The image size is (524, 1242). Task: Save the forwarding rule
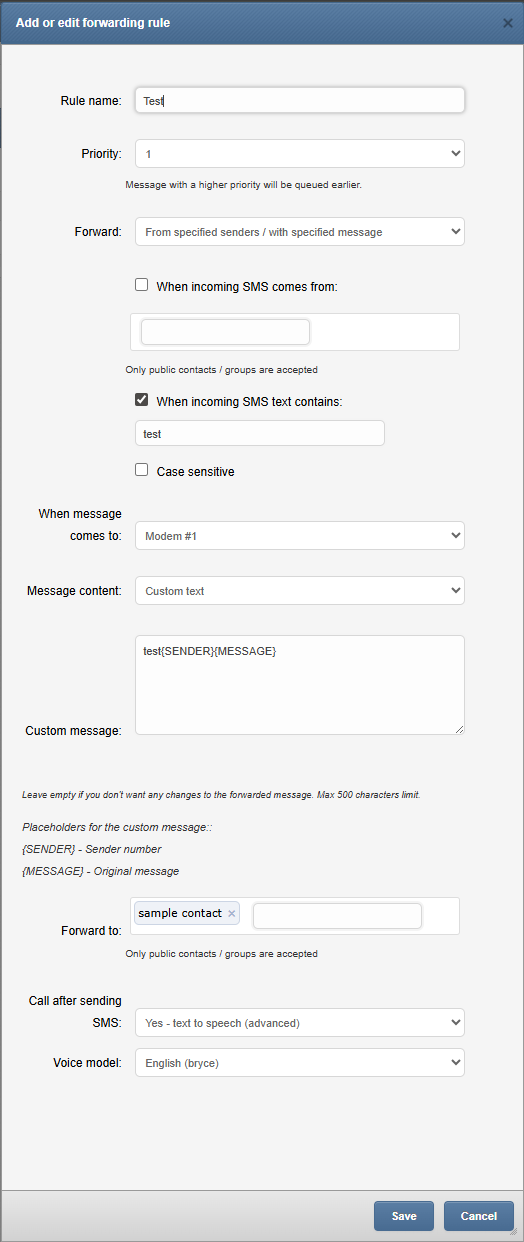click(x=404, y=1216)
